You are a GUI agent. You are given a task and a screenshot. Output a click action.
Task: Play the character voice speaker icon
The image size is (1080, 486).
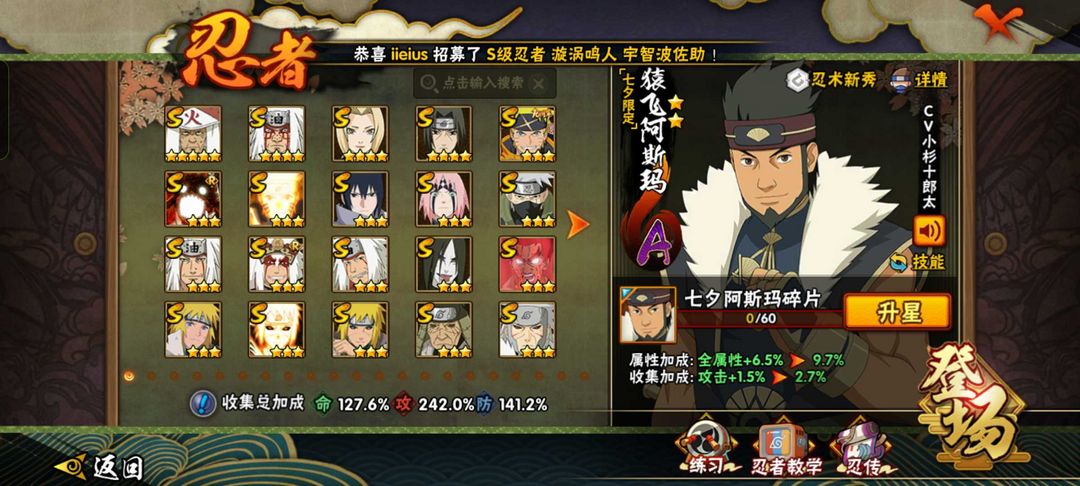(x=929, y=231)
